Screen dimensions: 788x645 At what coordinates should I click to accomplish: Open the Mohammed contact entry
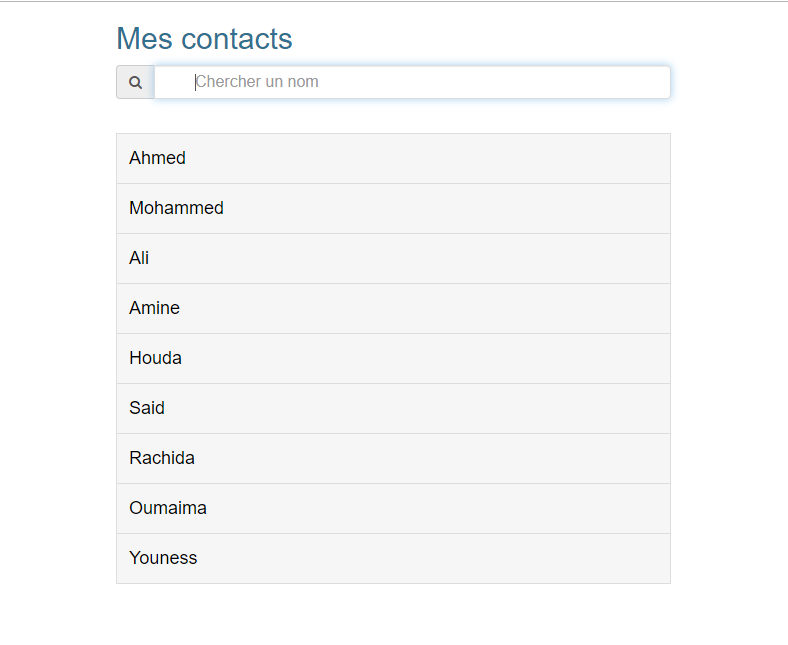coord(393,208)
